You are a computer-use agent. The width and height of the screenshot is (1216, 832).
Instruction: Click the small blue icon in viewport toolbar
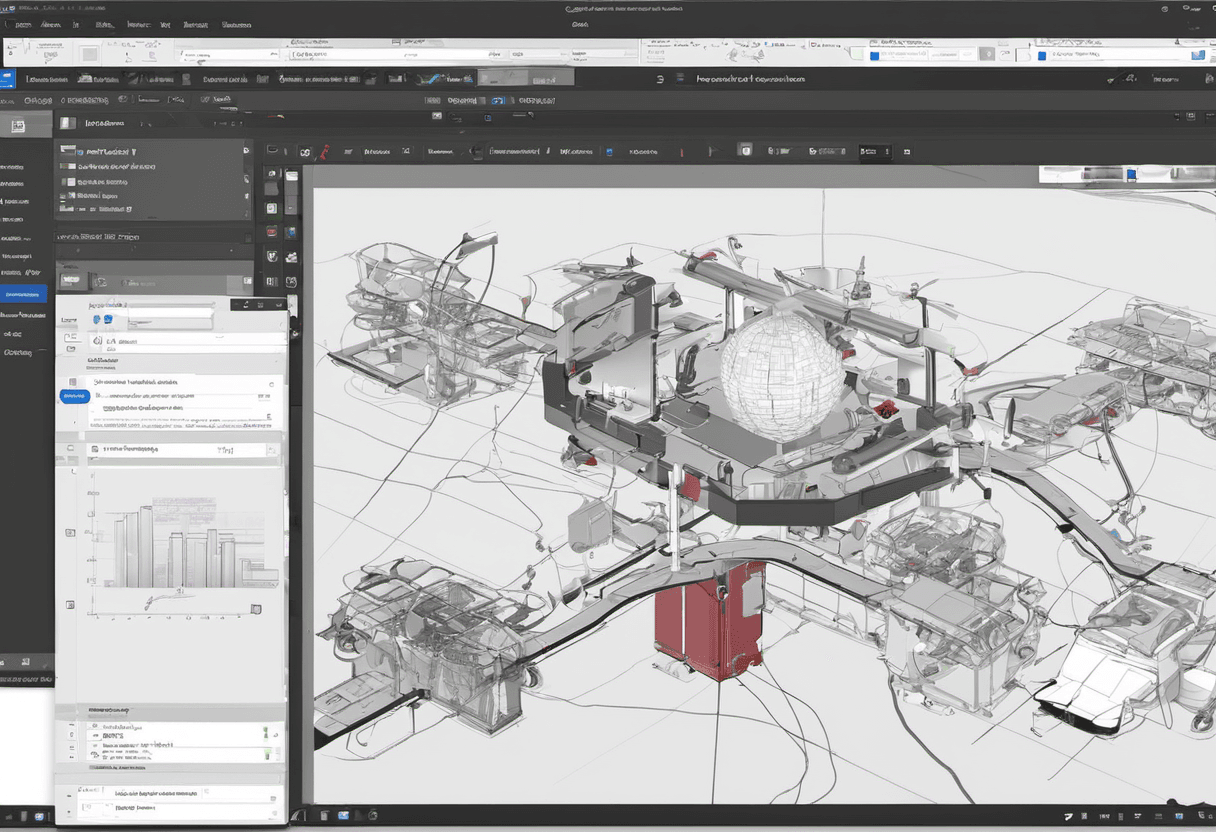click(x=608, y=152)
